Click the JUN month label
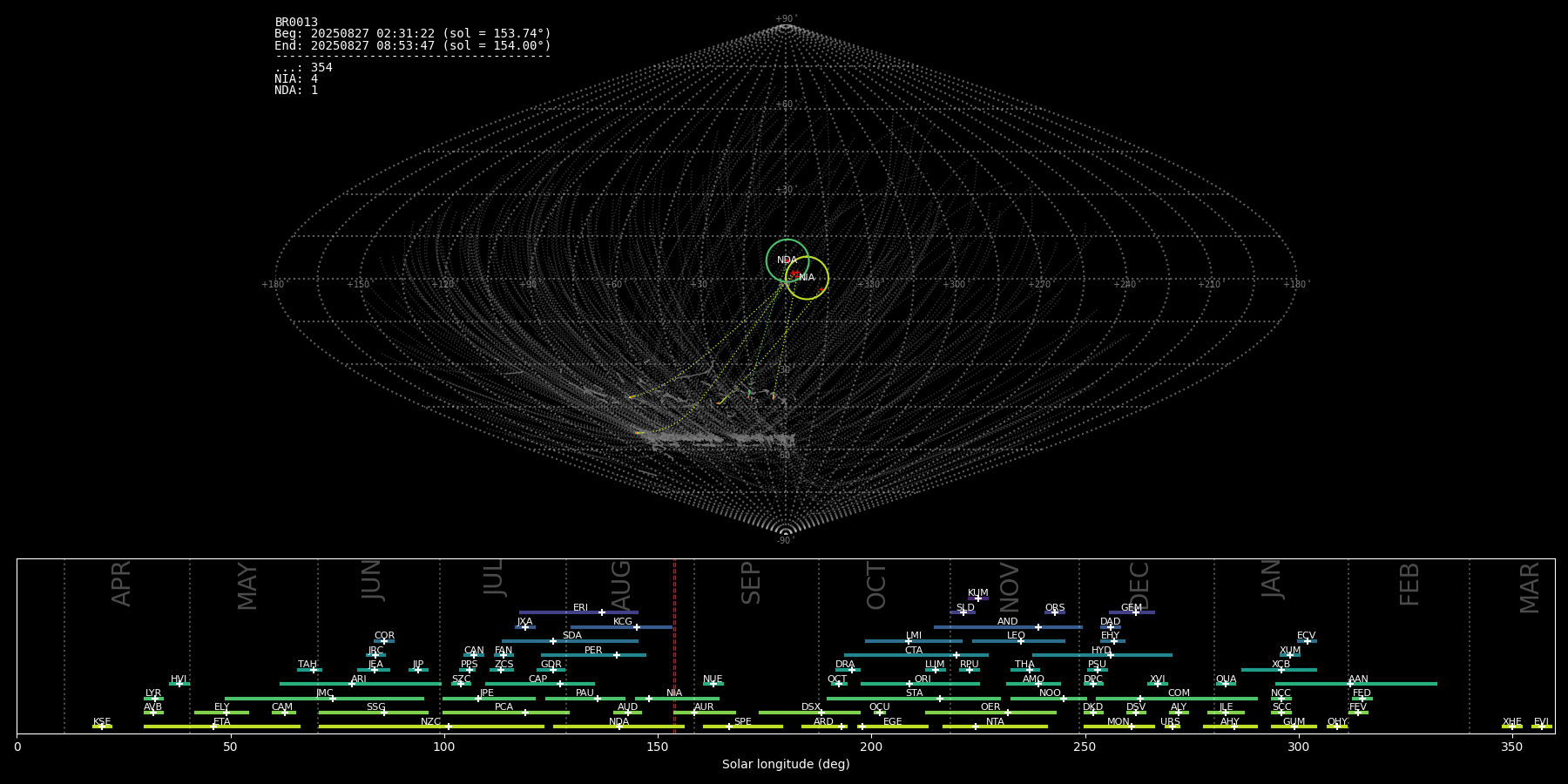Image resolution: width=1568 pixels, height=784 pixels. (x=372, y=580)
